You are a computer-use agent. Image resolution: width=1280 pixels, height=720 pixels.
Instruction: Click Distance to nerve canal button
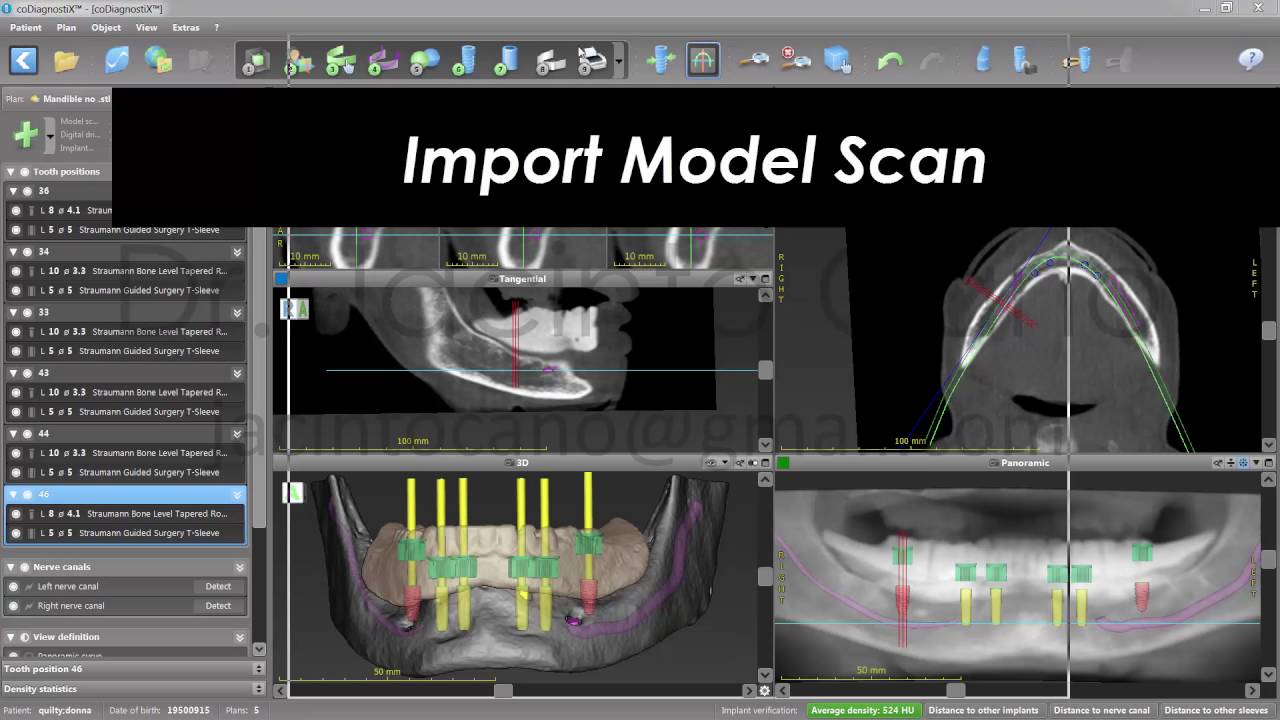(1101, 710)
